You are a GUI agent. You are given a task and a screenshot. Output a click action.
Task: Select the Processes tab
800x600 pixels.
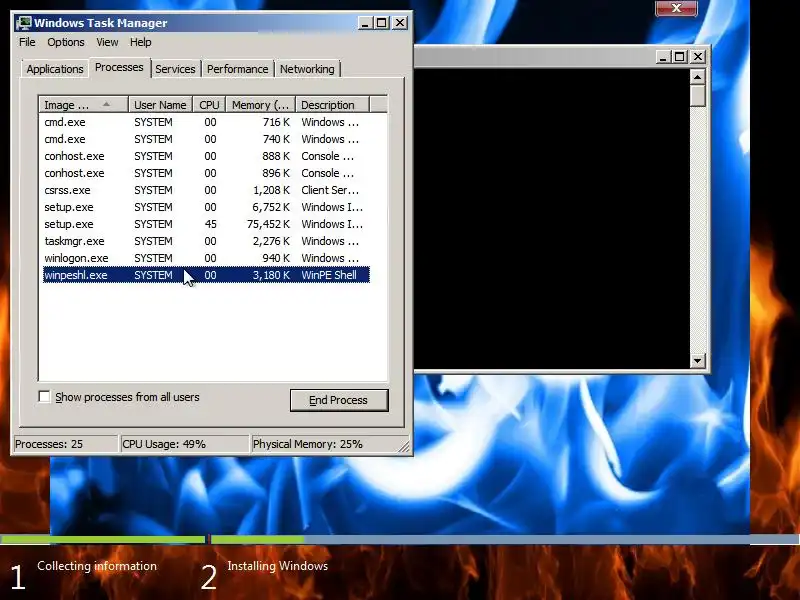(x=119, y=67)
